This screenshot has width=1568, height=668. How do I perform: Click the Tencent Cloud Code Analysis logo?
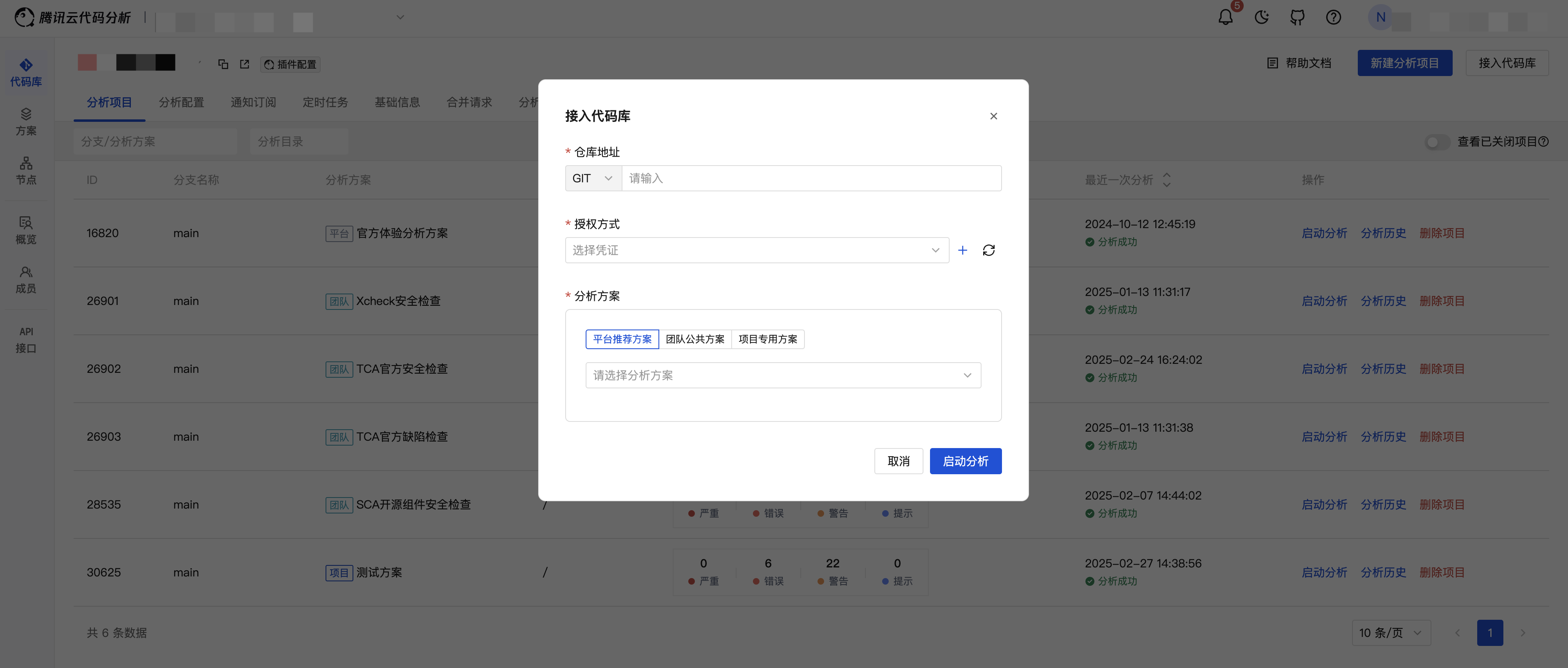(x=72, y=17)
